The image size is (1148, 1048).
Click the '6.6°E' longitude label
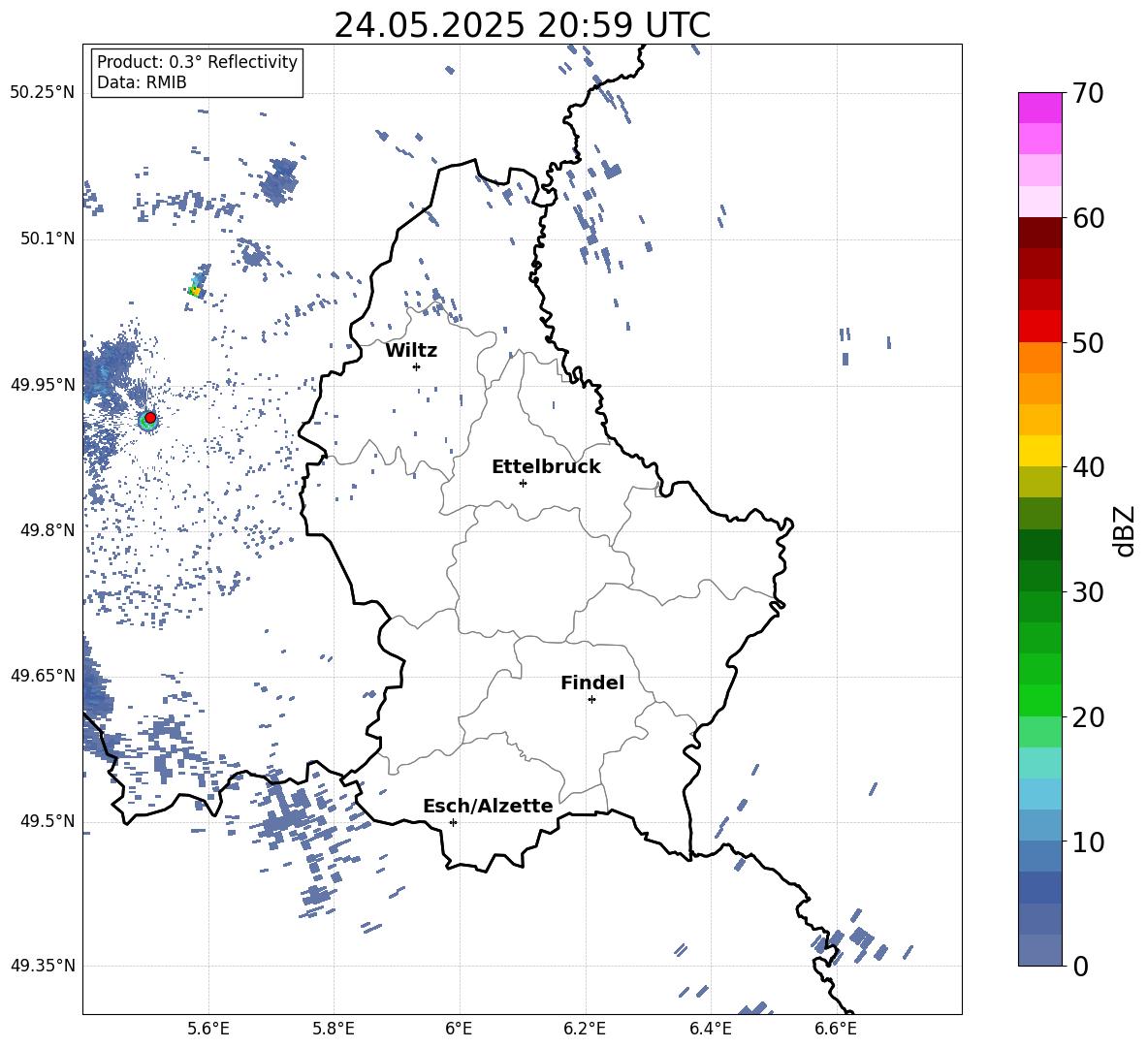[x=836, y=1029]
